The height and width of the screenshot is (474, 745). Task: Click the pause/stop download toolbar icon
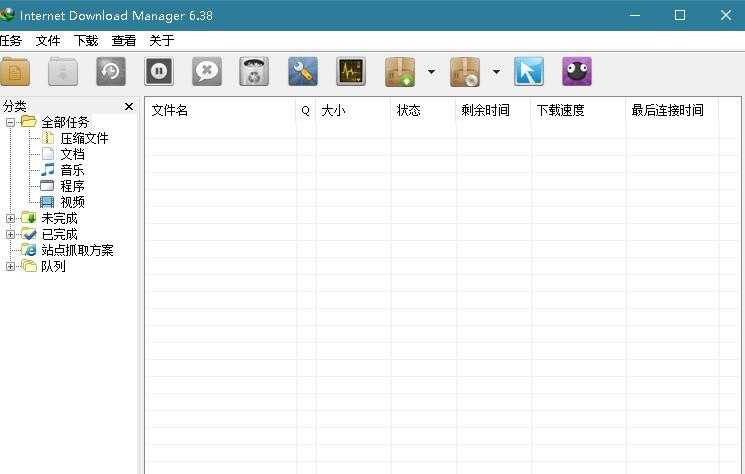pos(159,72)
